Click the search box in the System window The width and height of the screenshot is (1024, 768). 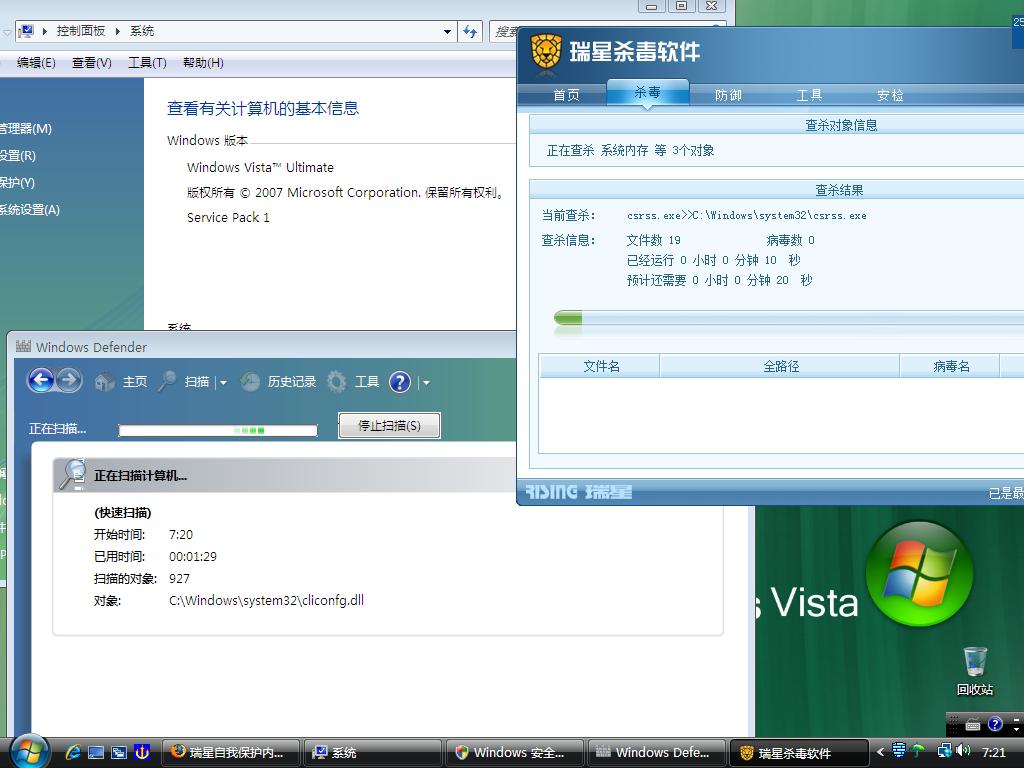(x=504, y=31)
